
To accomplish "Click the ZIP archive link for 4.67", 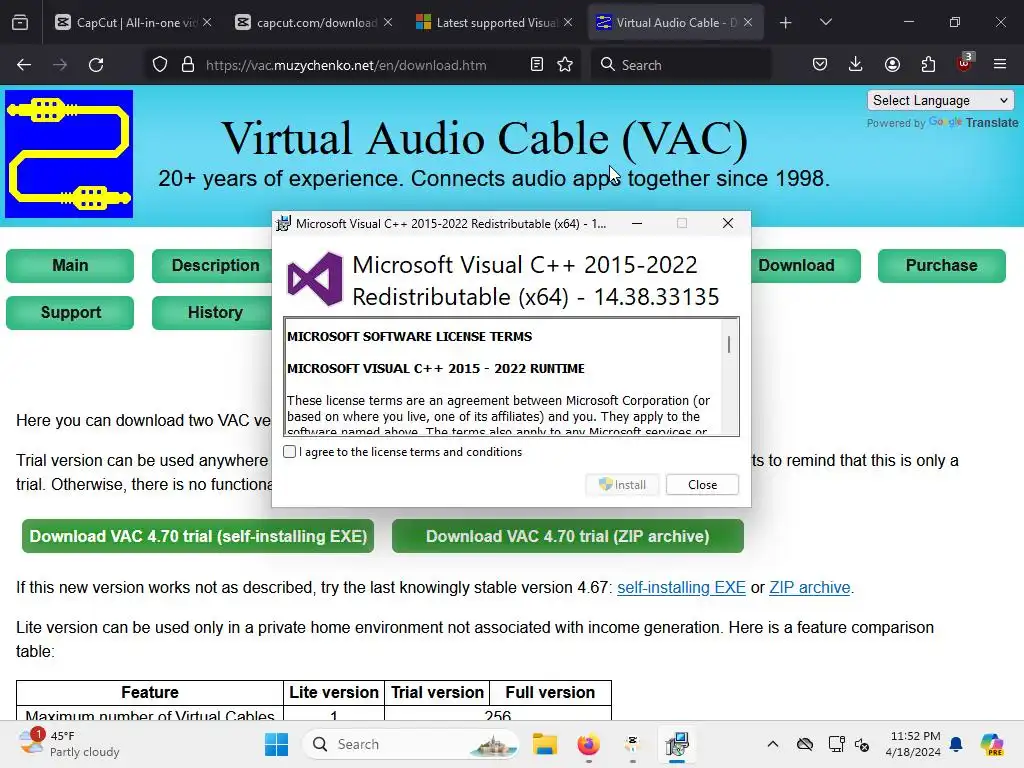I will click(810, 588).
